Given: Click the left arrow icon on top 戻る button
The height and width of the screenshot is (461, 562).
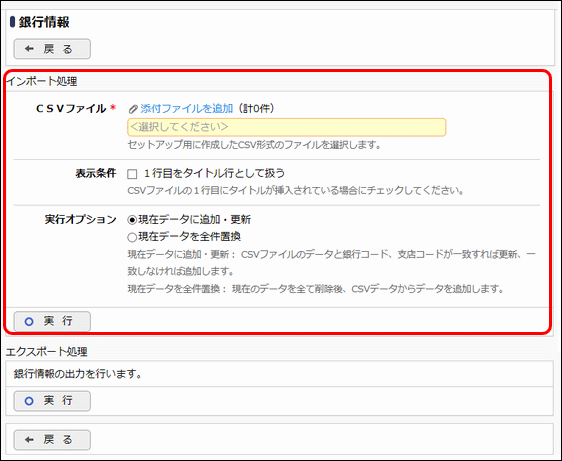Looking at the screenshot, I should (x=29, y=49).
